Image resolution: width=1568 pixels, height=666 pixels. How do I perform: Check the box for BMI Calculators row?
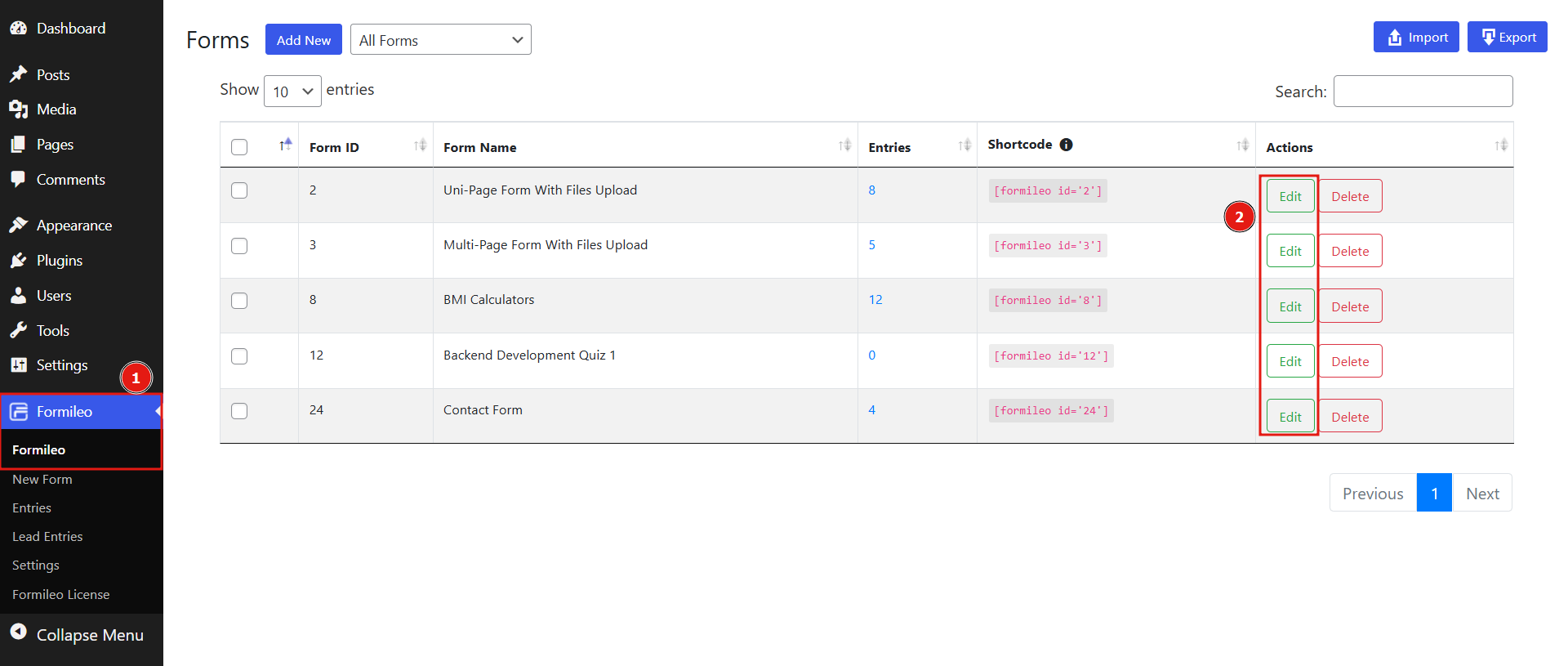239,301
